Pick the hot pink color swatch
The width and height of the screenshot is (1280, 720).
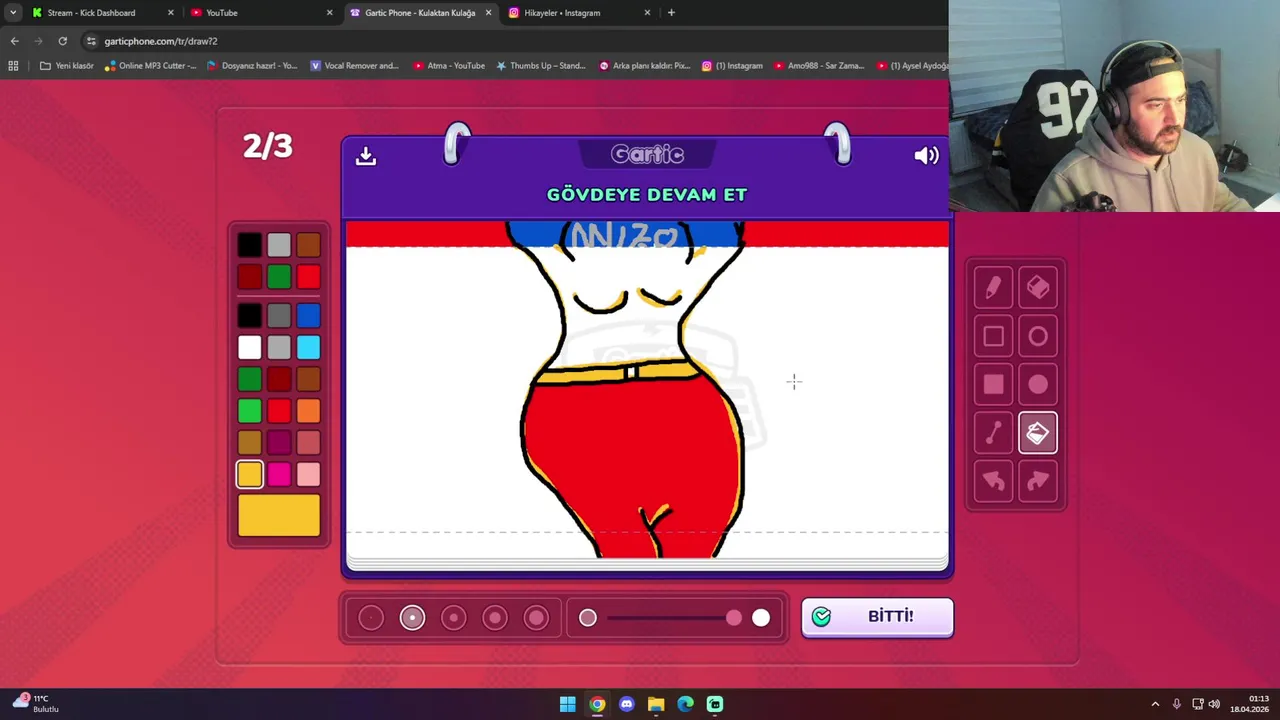click(279, 474)
